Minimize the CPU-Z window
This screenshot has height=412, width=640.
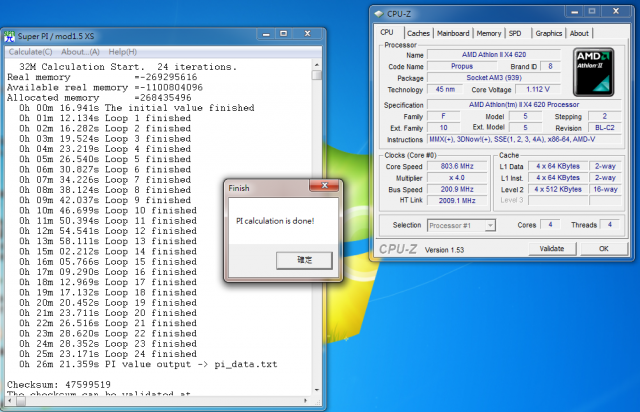coord(574,12)
